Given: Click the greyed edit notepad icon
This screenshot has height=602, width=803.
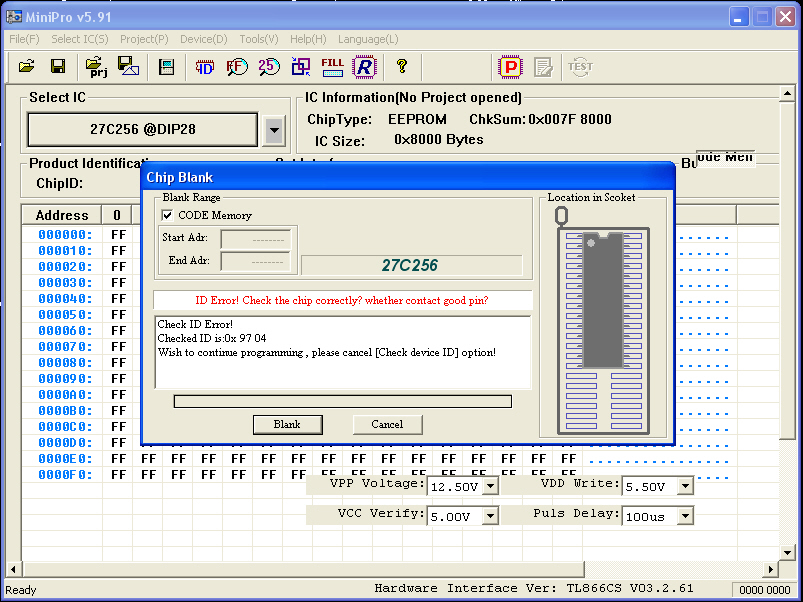Looking at the screenshot, I should [x=543, y=67].
